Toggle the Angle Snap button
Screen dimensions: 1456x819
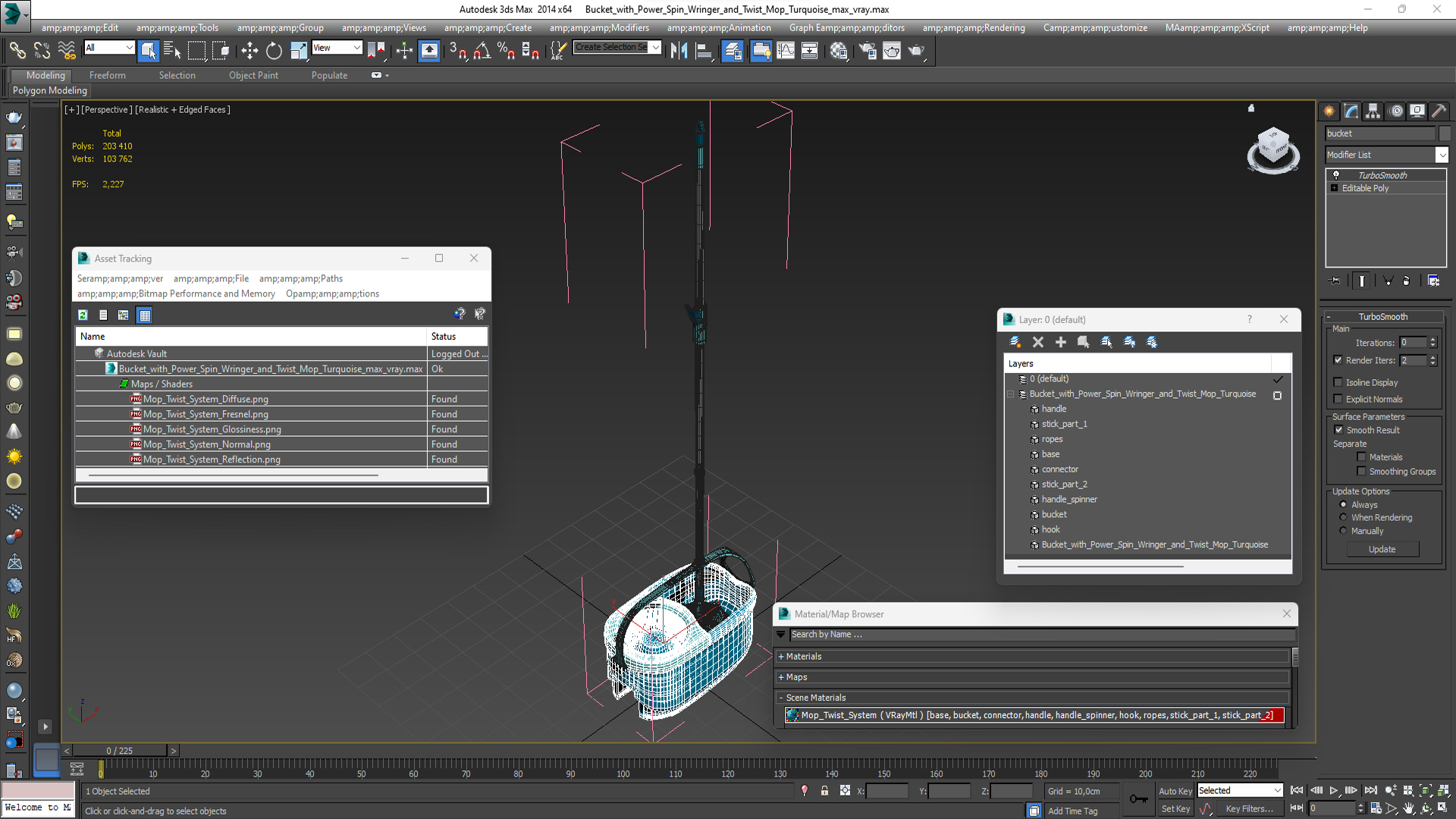point(482,51)
